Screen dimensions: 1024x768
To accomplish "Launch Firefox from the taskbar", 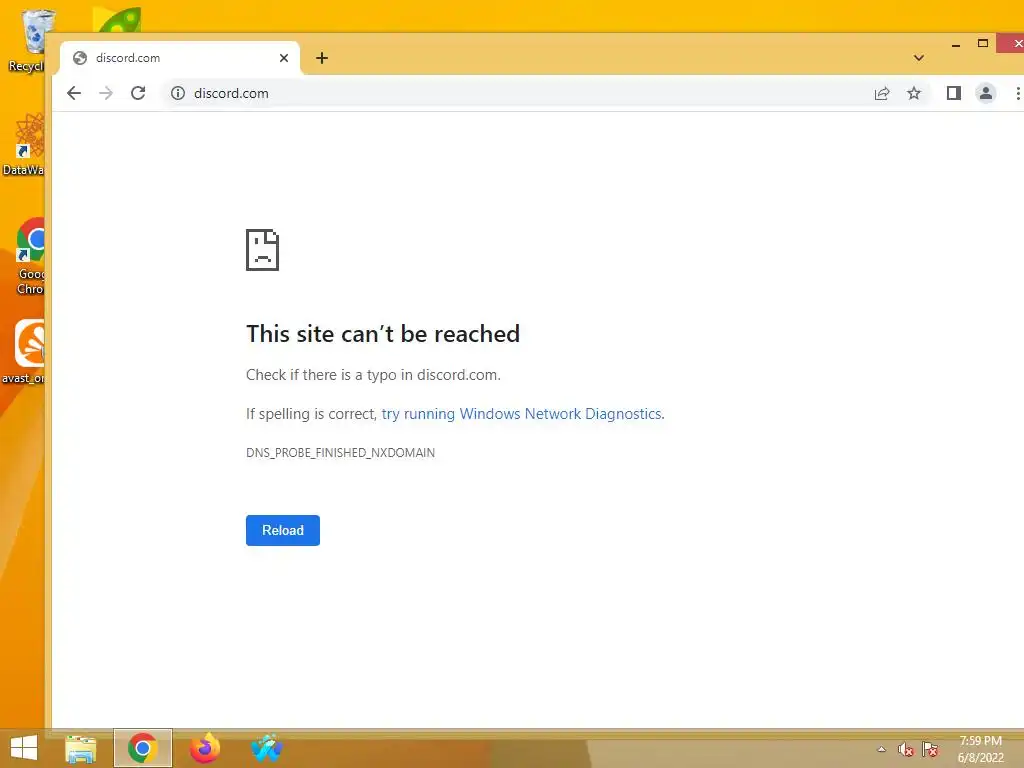I will [x=204, y=748].
